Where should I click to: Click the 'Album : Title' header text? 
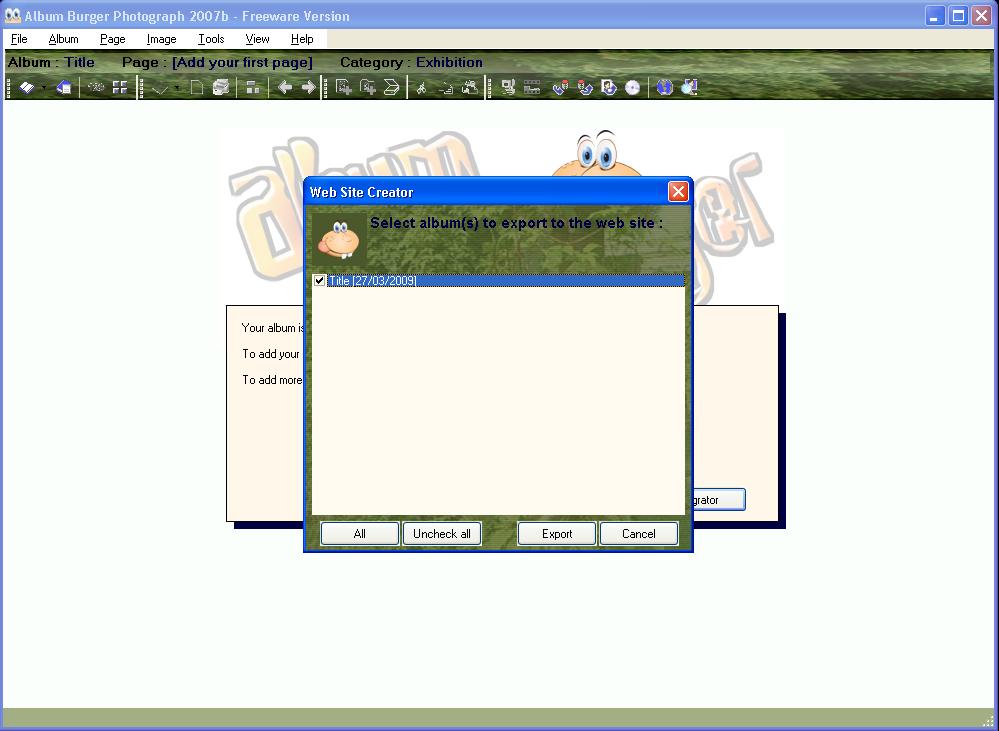51,62
